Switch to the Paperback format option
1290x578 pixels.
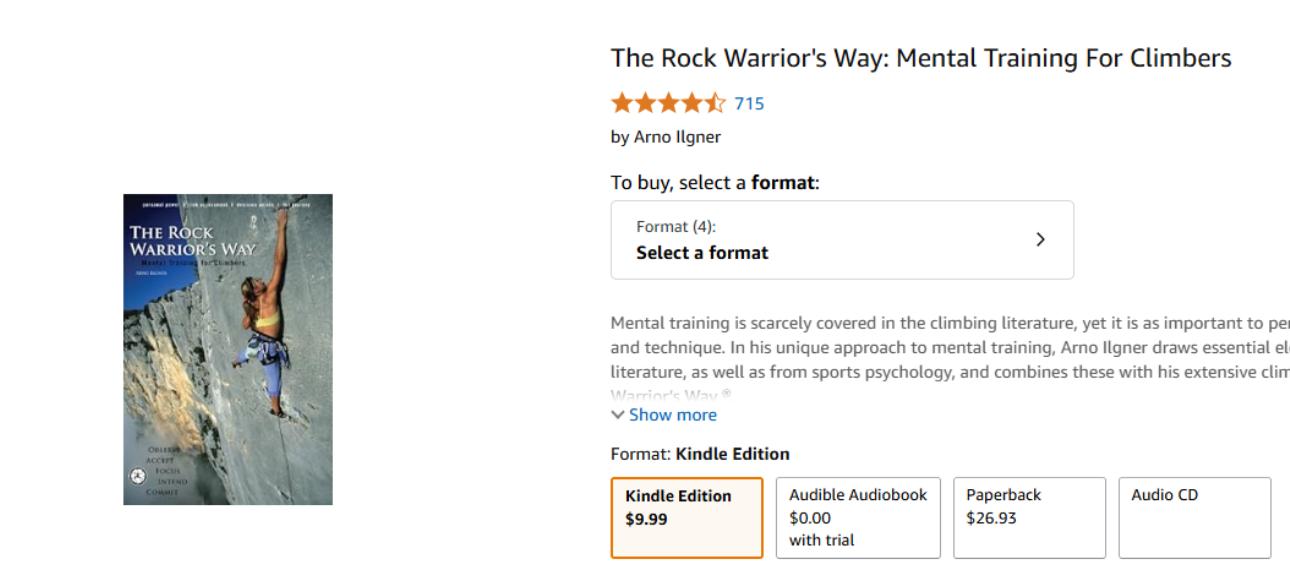click(x=1030, y=517)
